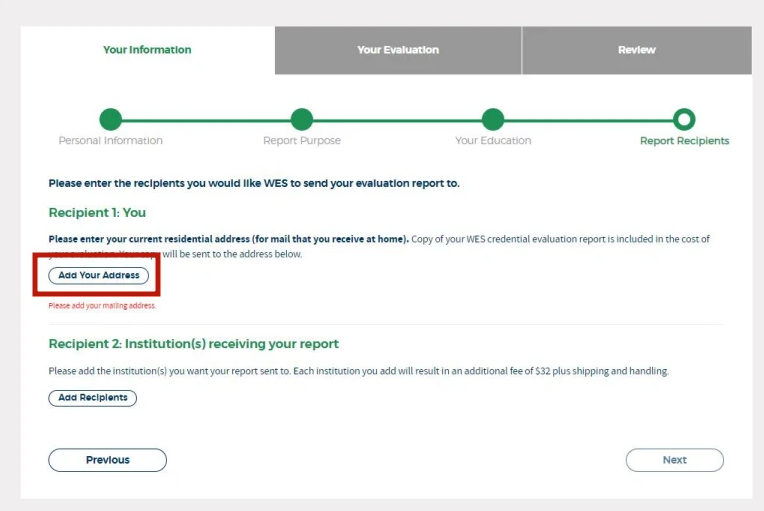Select the Report Recipients step circle
Screen dimensions: 764x511
[684, 119]
